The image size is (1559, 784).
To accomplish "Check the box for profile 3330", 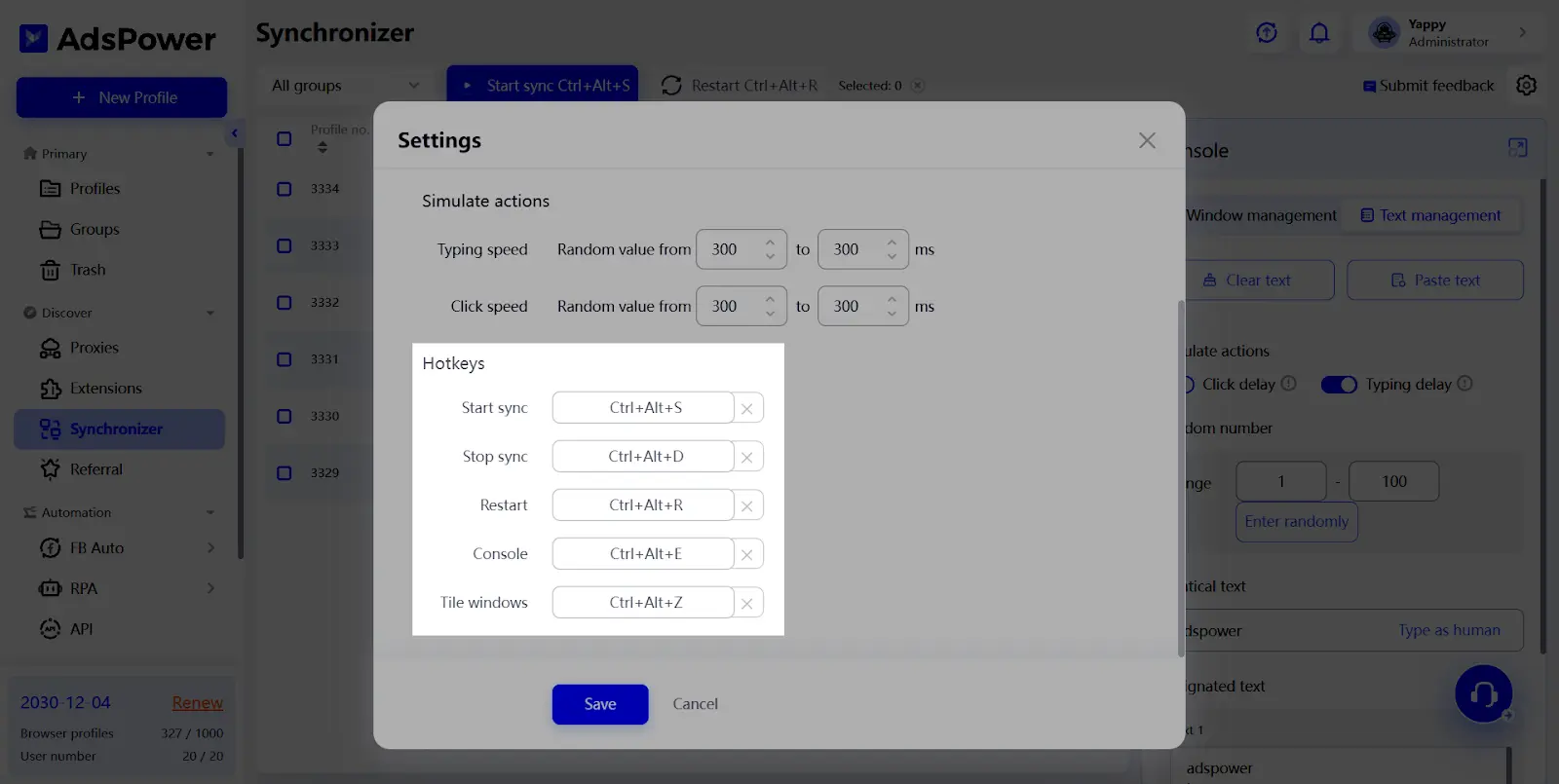I will click(285, 417).
